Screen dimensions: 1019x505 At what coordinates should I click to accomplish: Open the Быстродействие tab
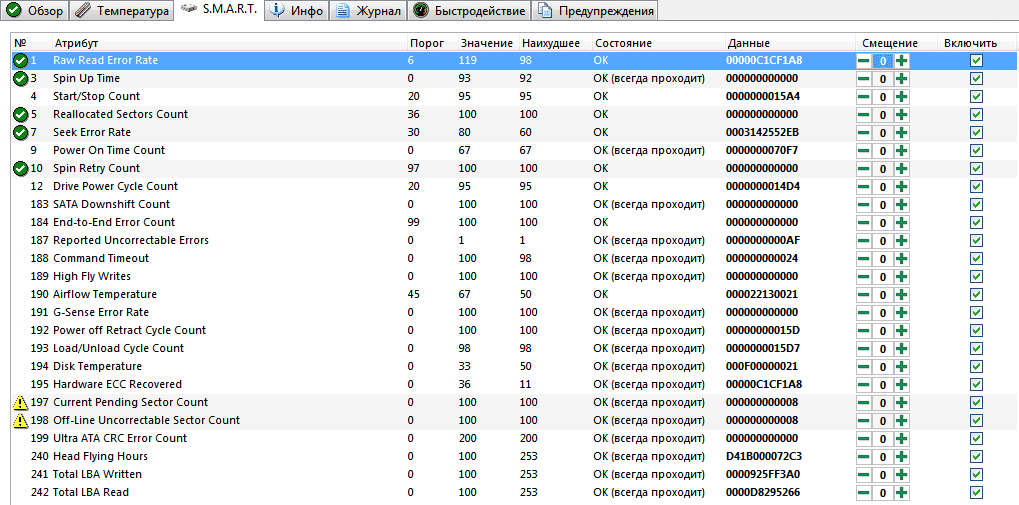[x=469, y=11]
